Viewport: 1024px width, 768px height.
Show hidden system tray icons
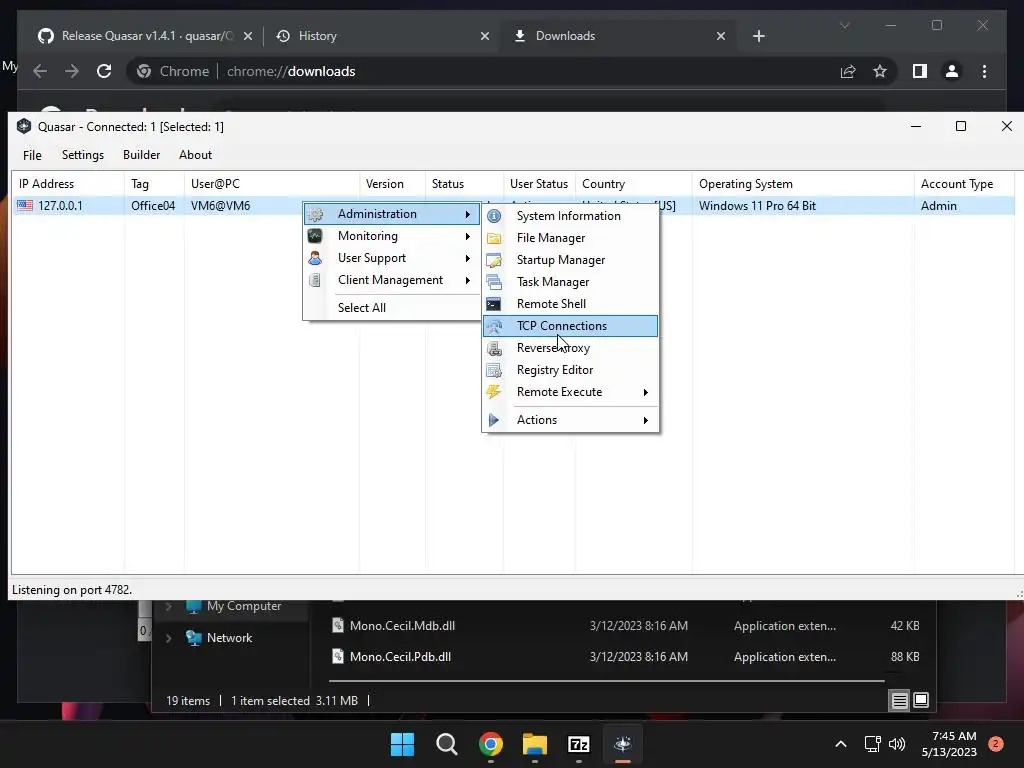tap(841, 744)
